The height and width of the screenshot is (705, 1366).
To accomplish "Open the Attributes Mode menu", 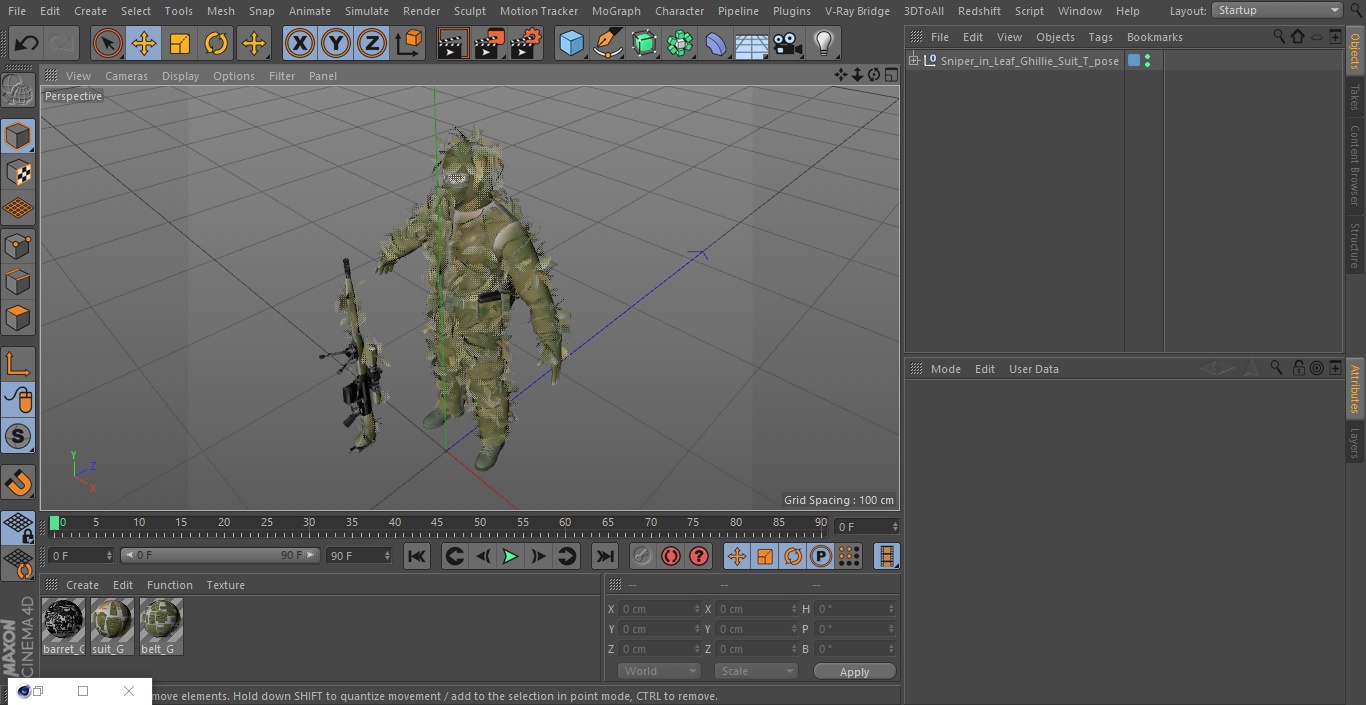I will 945,369.
